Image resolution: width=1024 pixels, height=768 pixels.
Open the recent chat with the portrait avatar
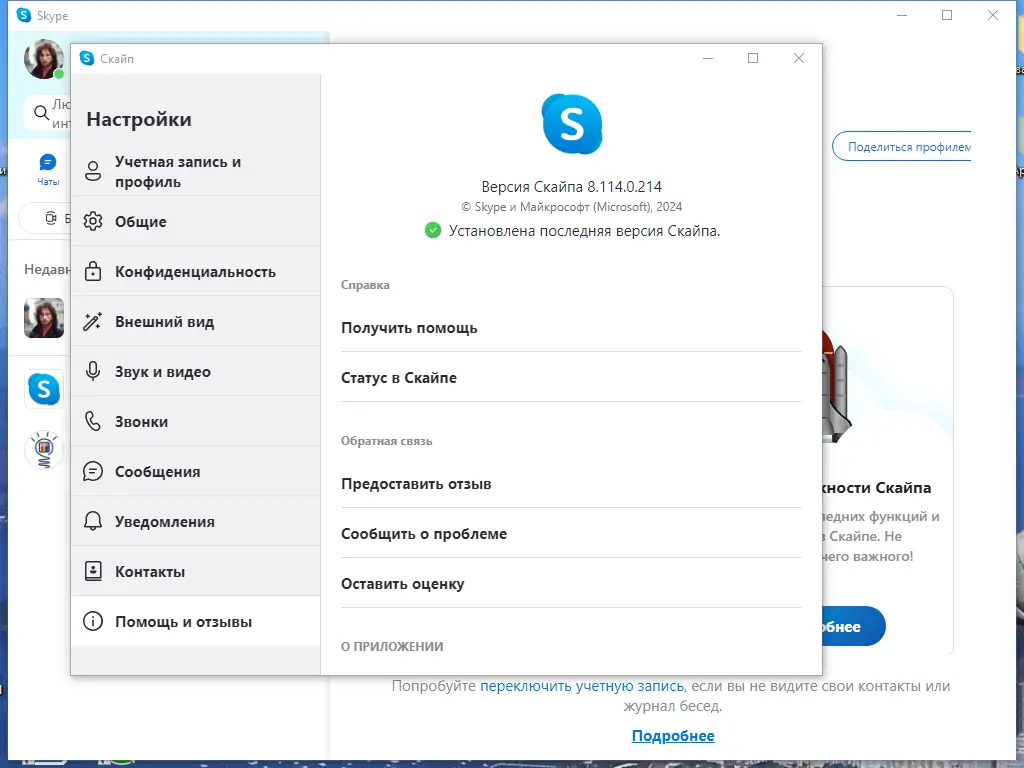pos(44,318)
